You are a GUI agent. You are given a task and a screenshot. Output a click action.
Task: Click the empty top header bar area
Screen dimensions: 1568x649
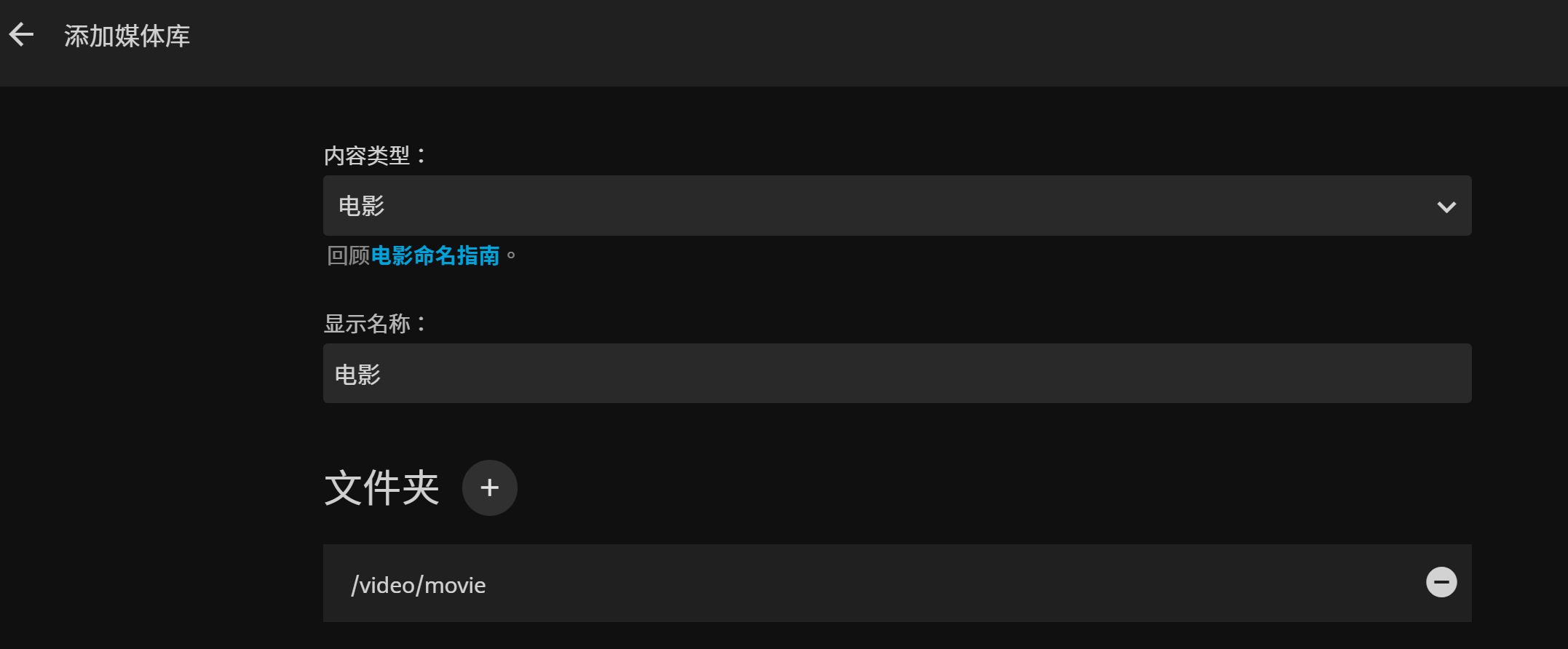tap(874, 43)
